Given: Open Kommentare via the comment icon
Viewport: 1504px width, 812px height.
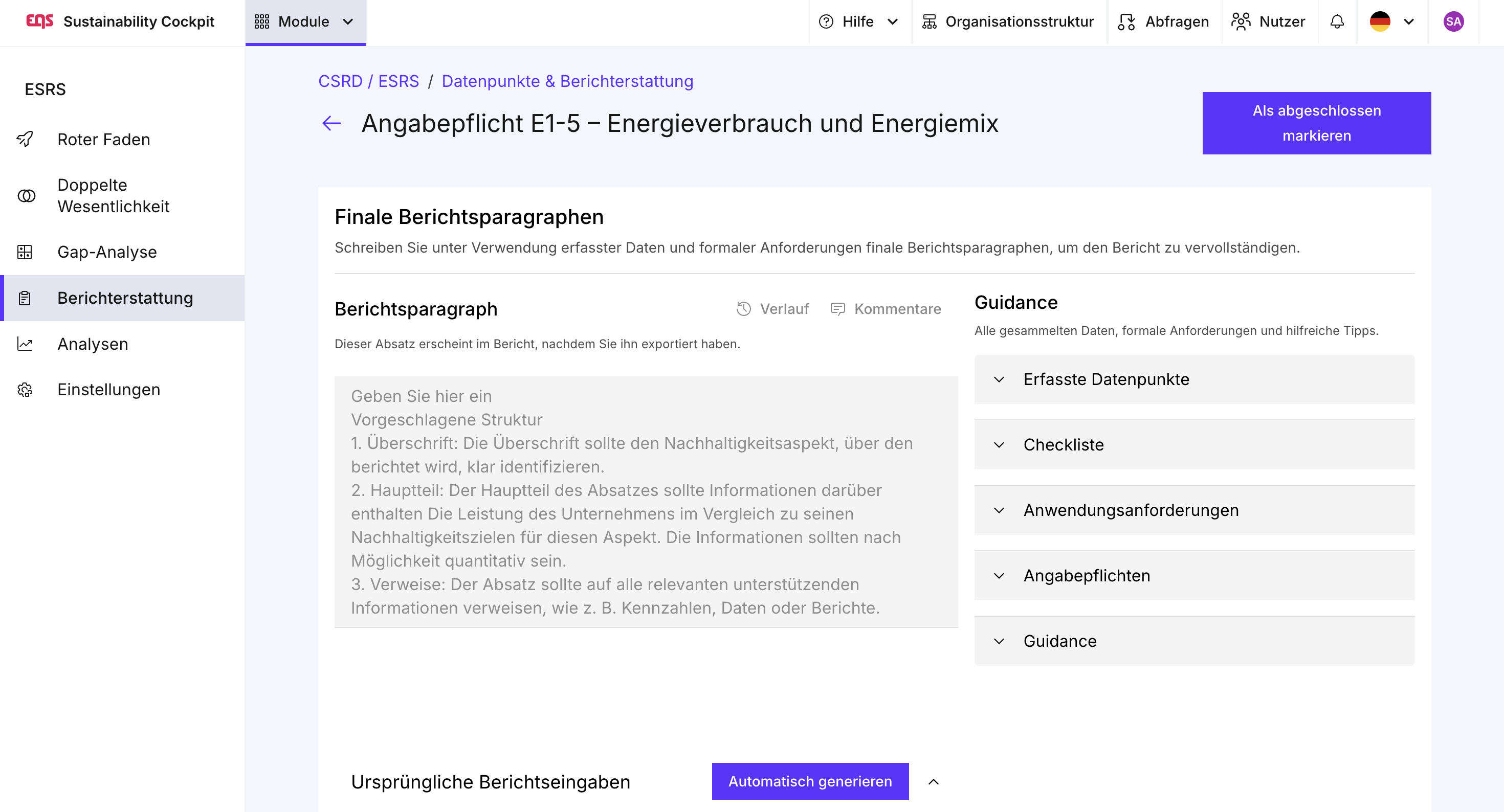Looking at the screenshot, I should (x=837, y=309).
